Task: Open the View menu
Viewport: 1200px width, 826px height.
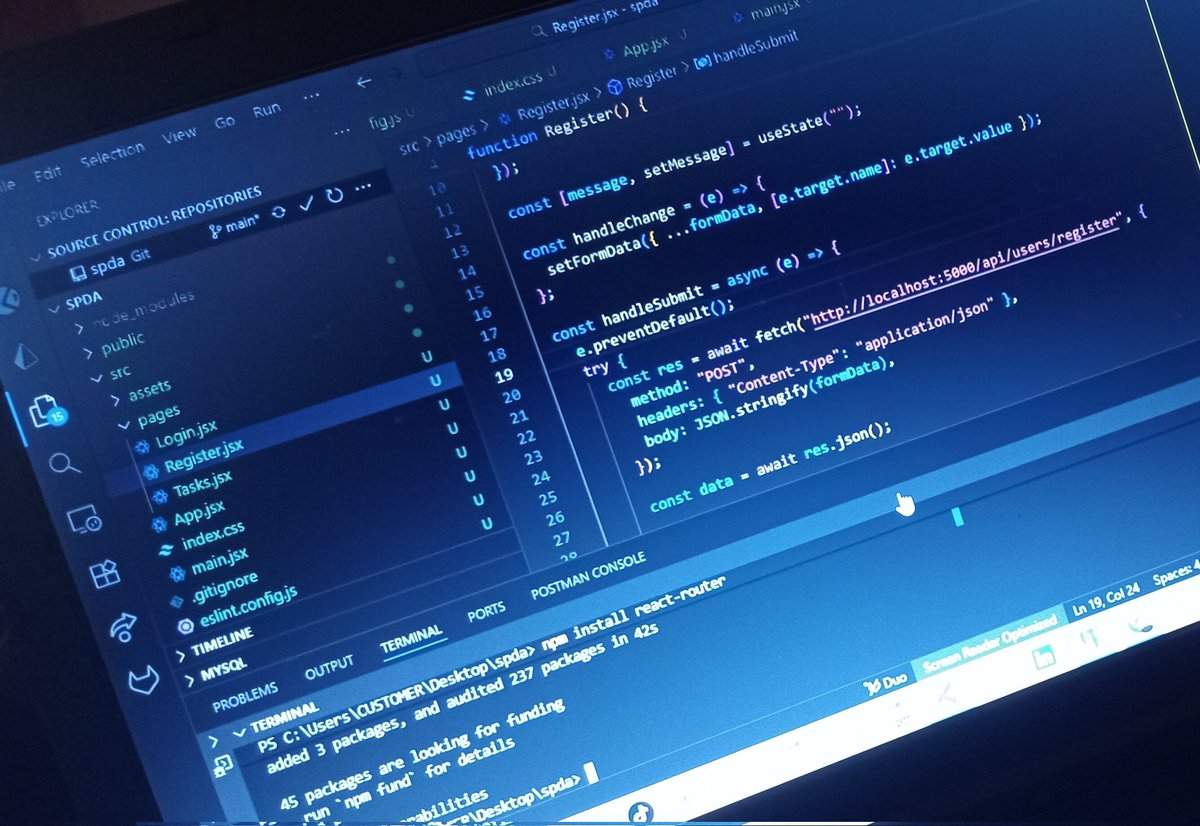Action: click(x=179, y=136)
